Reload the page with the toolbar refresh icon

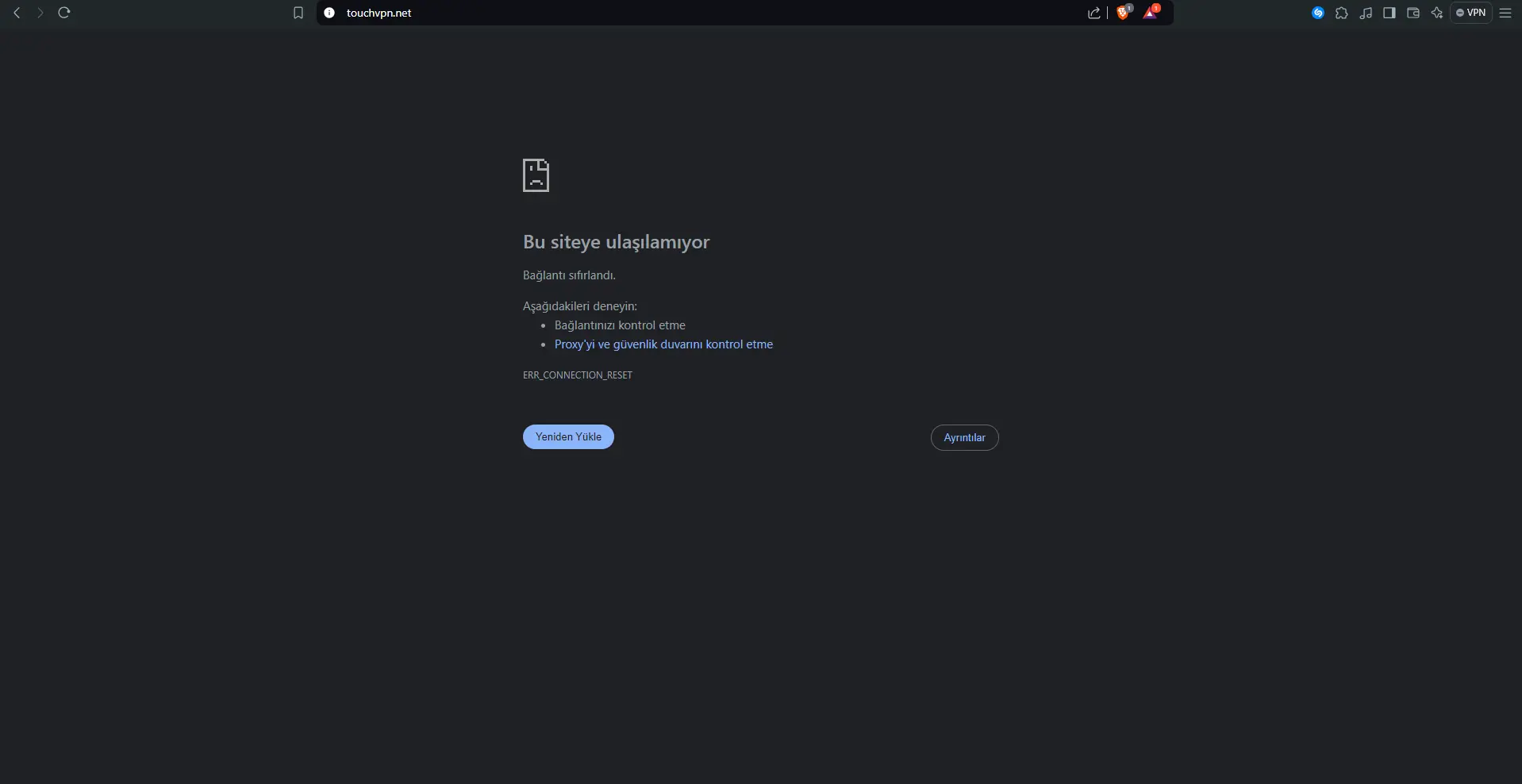point(64,13)
